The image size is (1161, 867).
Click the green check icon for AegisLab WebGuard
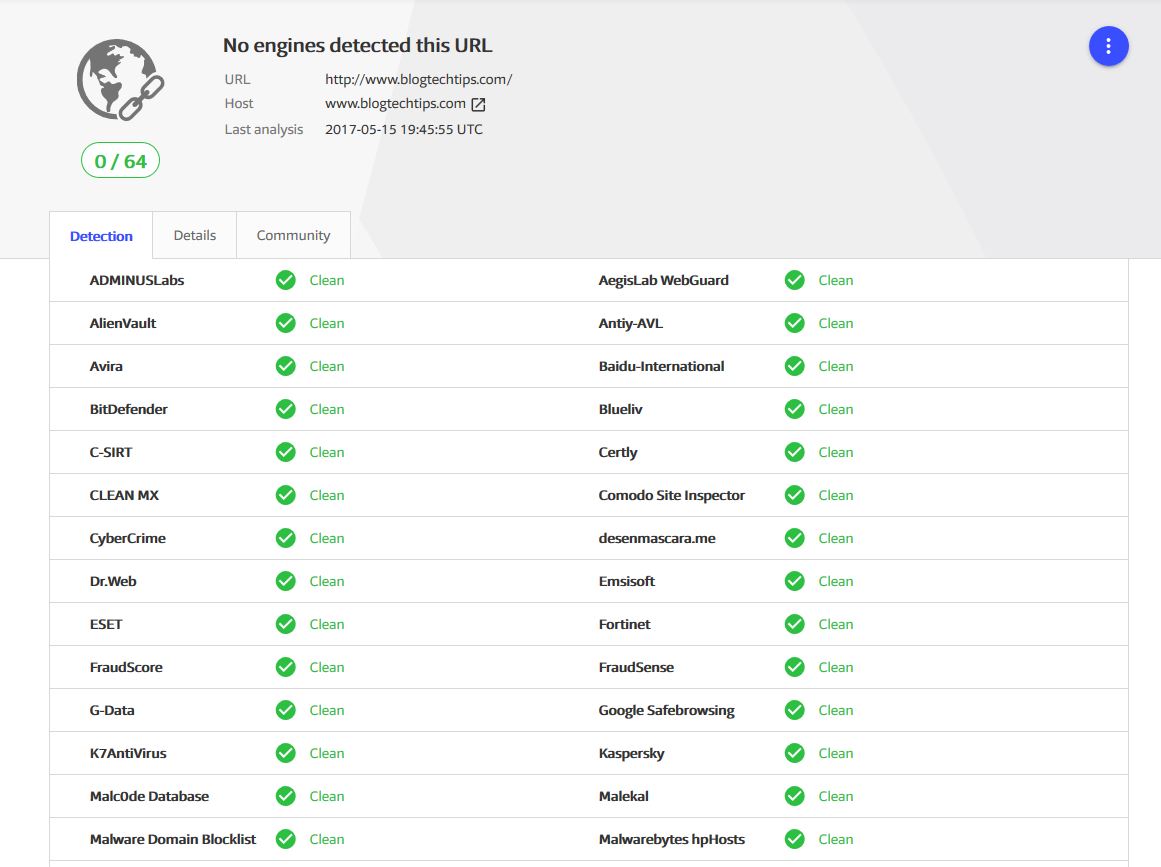(794, 281)
